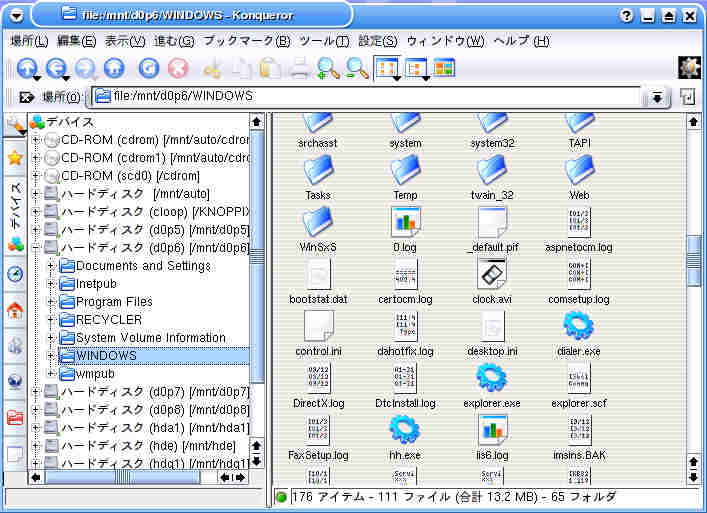Open the Network globe sidebar tab

[15, 382]
